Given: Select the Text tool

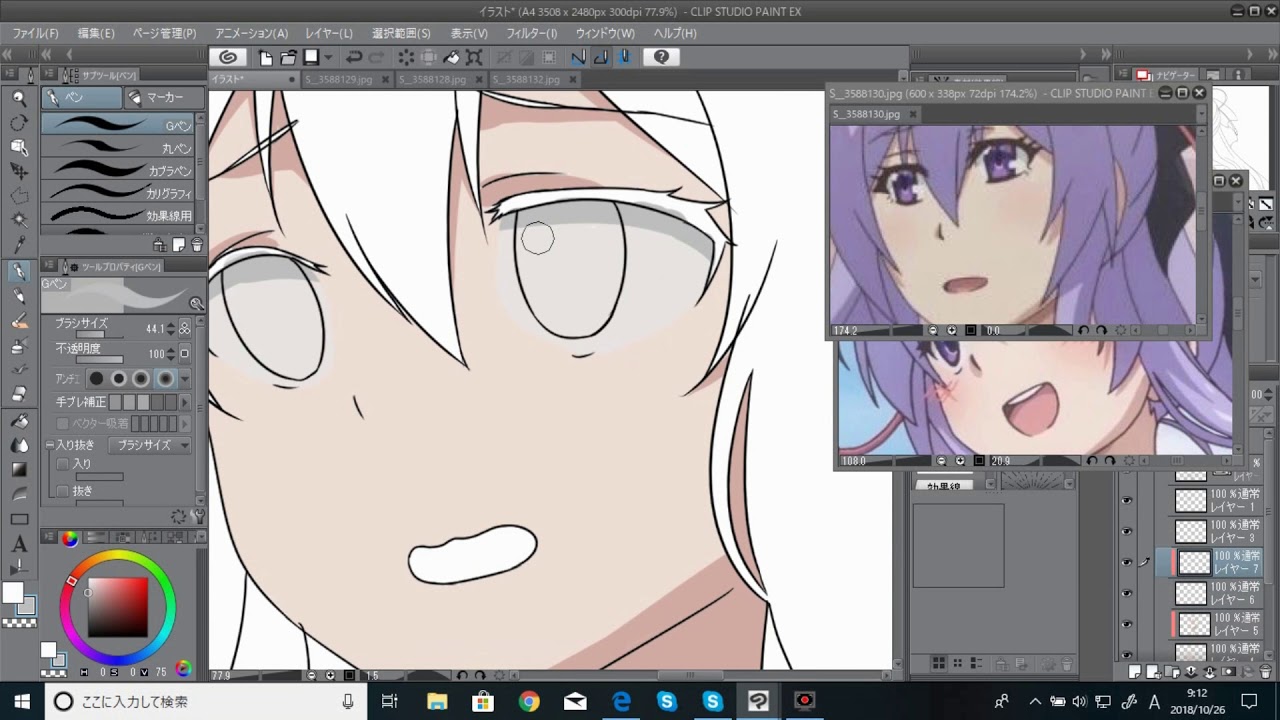Looking at the screenshot, I should click(x=19, y=545).
